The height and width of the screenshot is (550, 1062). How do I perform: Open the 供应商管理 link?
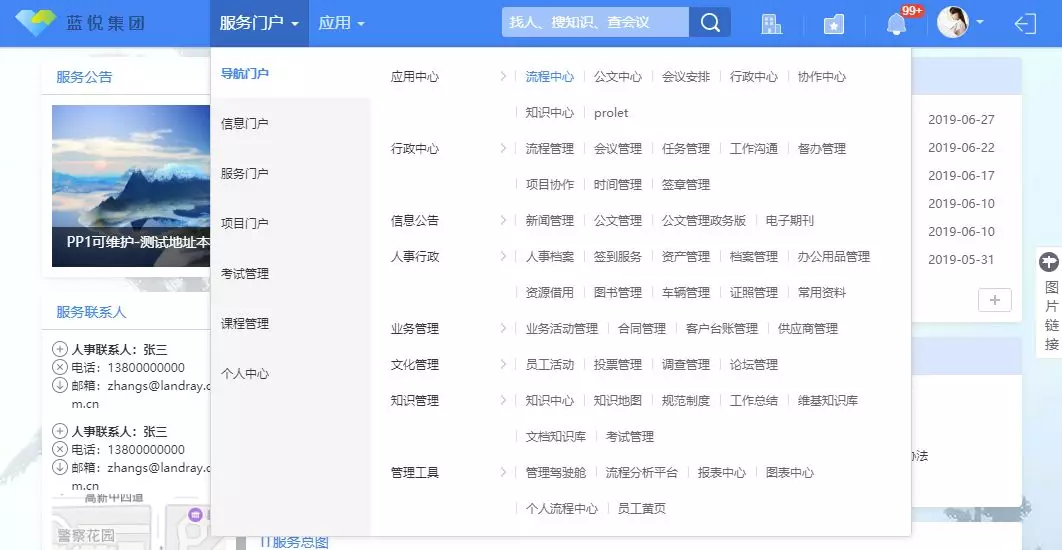pos(808,329)
